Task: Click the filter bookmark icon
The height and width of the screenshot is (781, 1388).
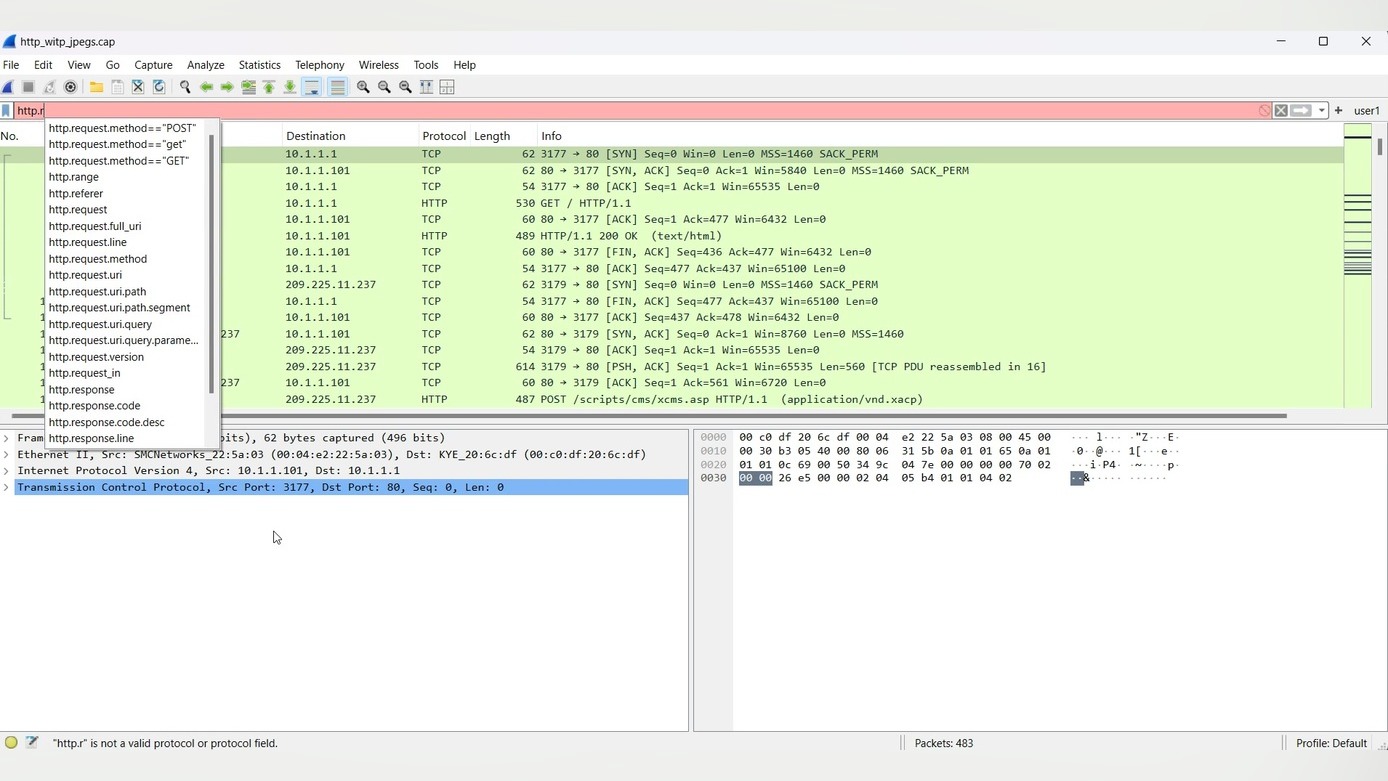Action: tap(7, 111)
